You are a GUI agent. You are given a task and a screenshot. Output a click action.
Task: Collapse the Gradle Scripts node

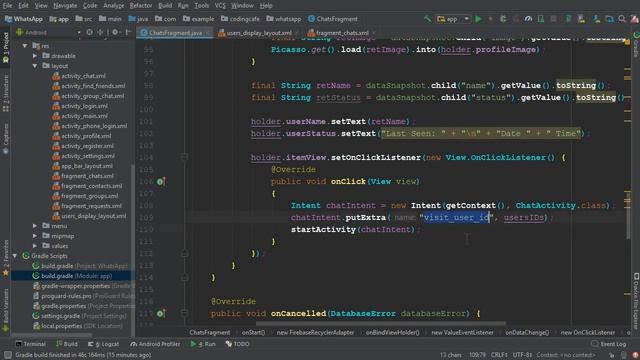tap(15, 256)
